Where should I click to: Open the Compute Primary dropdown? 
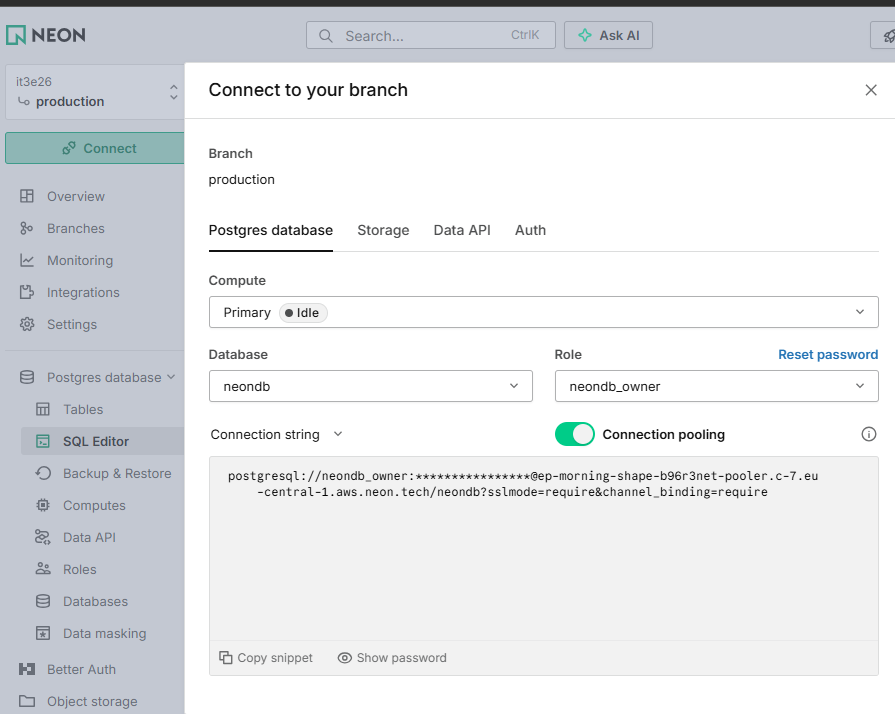pyautogui.click(x=543, y=312)
